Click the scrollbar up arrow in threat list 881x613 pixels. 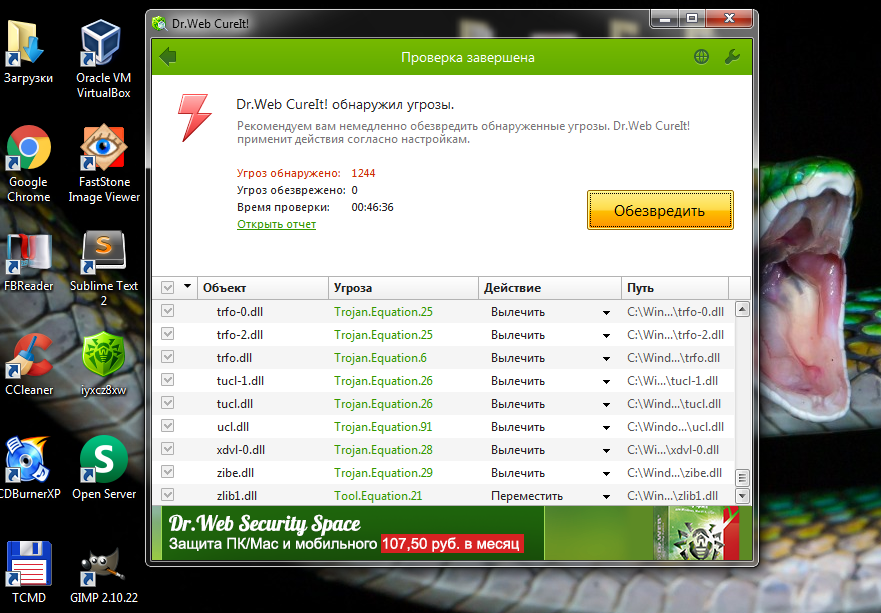(x=742, y=309)
